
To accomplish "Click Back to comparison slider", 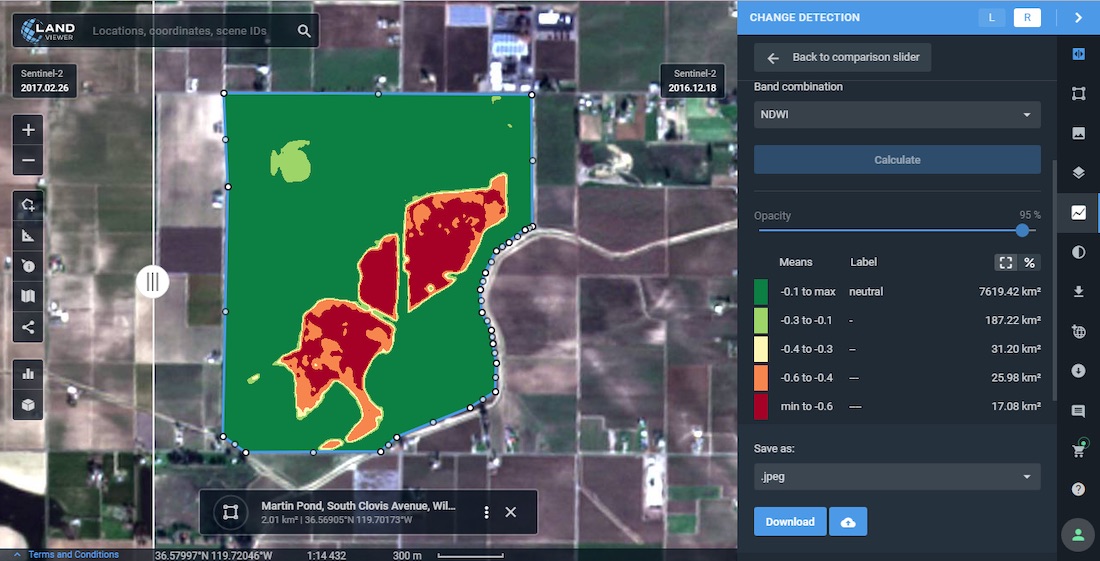I will [x=843, y=58].
